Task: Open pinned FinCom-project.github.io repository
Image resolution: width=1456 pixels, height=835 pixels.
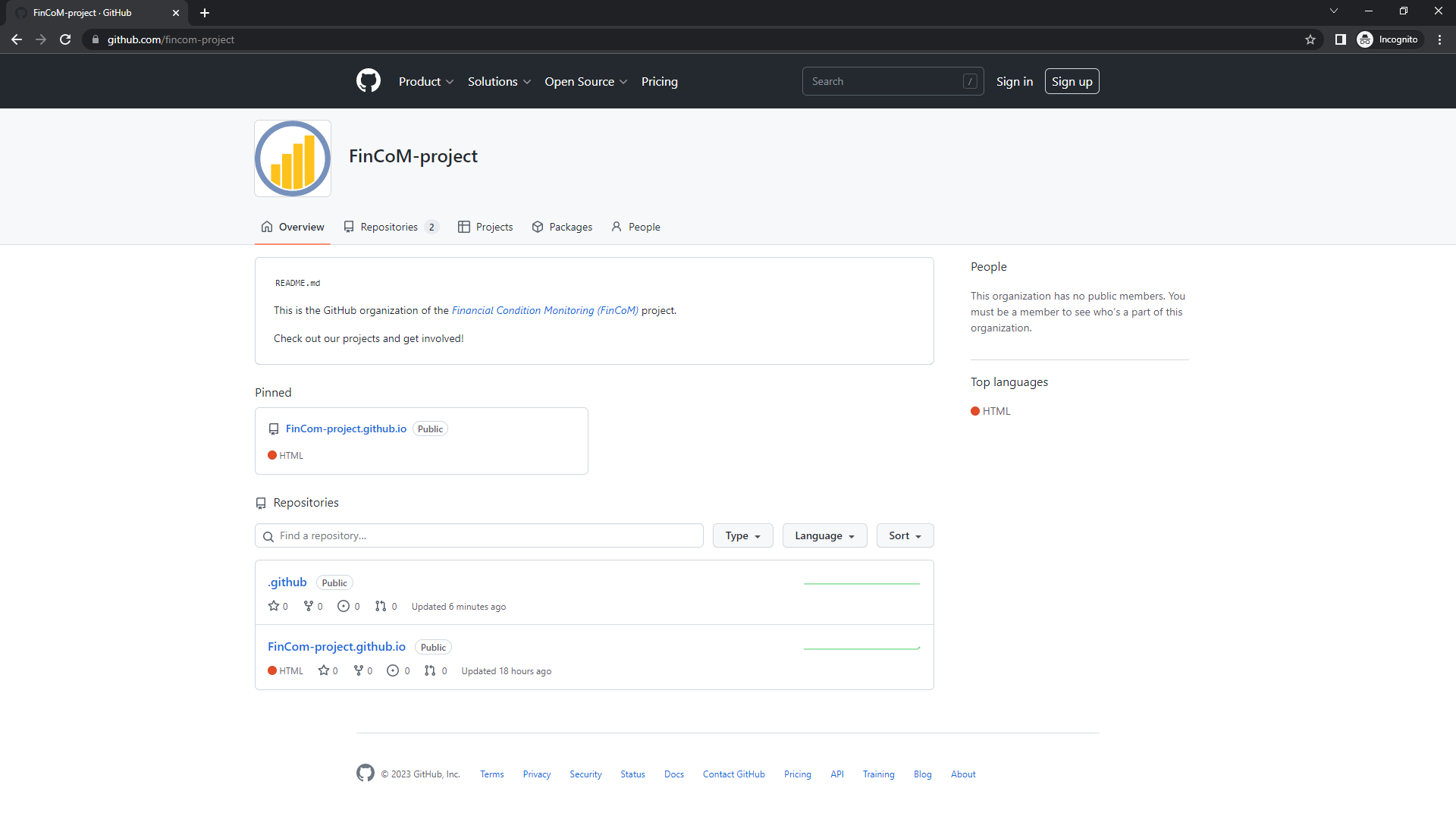Action: [x=346, y=428]
